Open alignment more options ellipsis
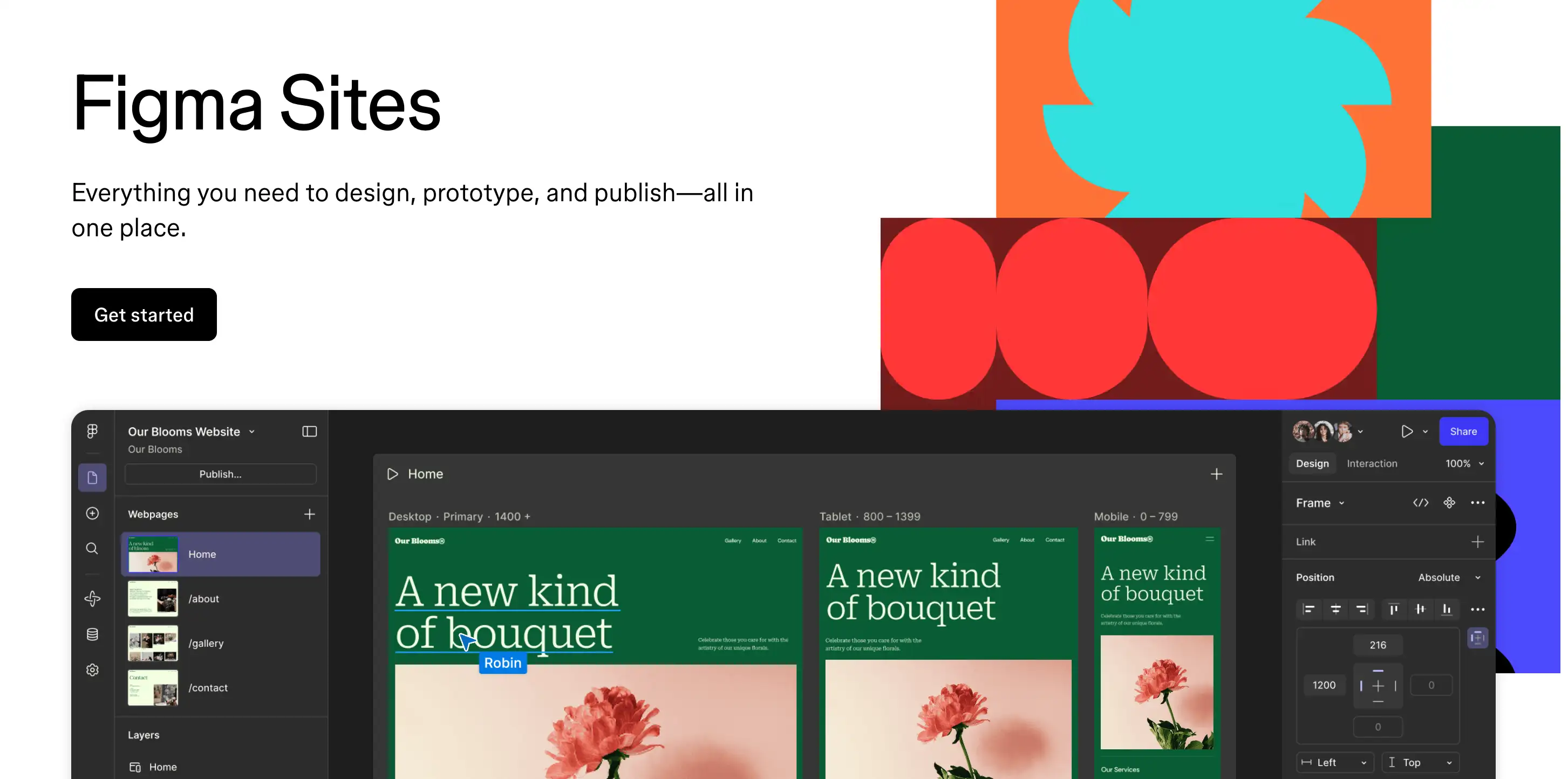 pyautogui.click(x=1477, y=609)
